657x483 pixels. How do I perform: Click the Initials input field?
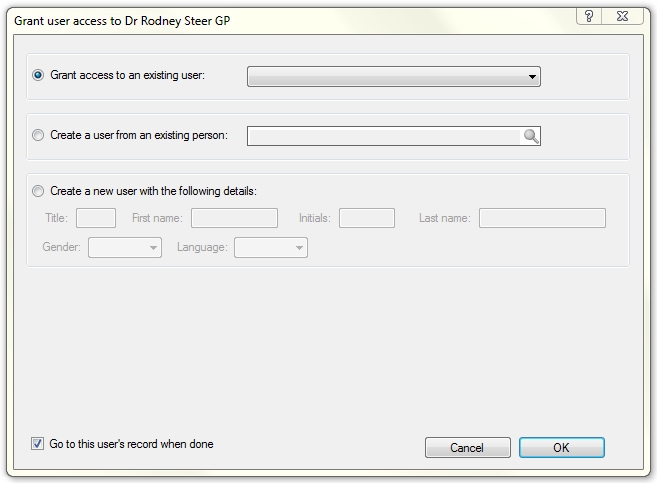(x=366, y=218)
